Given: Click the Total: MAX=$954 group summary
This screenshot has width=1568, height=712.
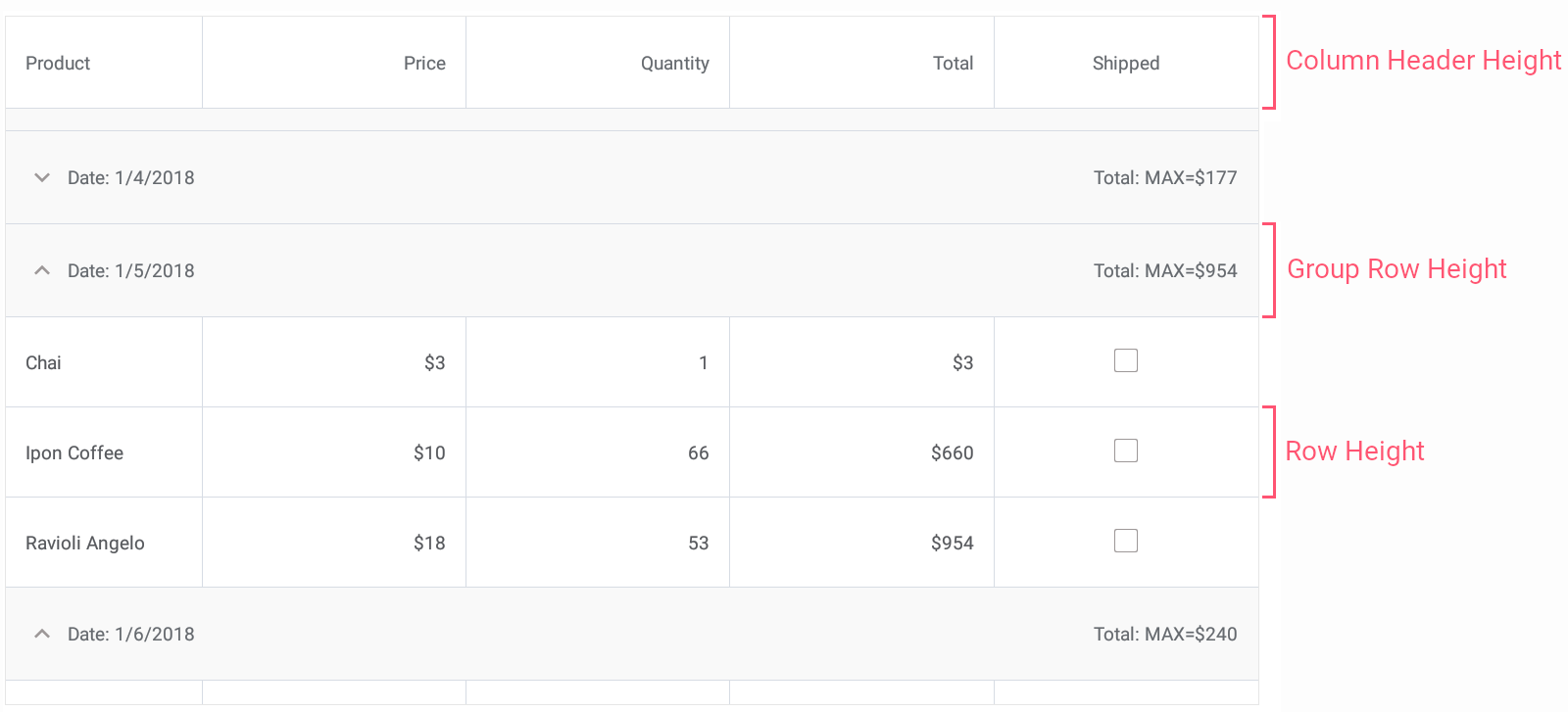Looking at the screenshot, I should pyautogui.click(x=1165, y=271).
